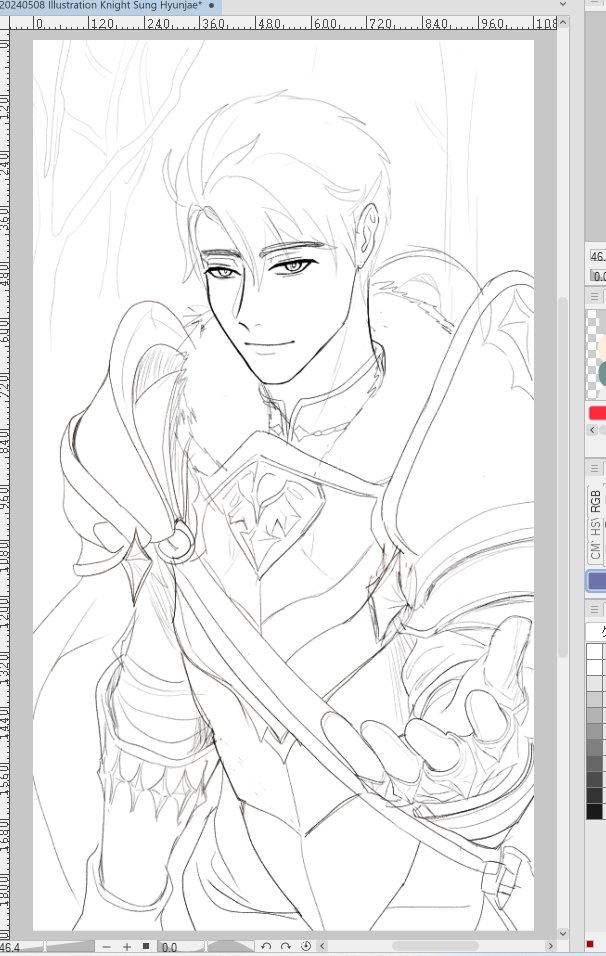Click the horizontal scrollbar left arrow

pyautogui.click(x=323, y=946)
